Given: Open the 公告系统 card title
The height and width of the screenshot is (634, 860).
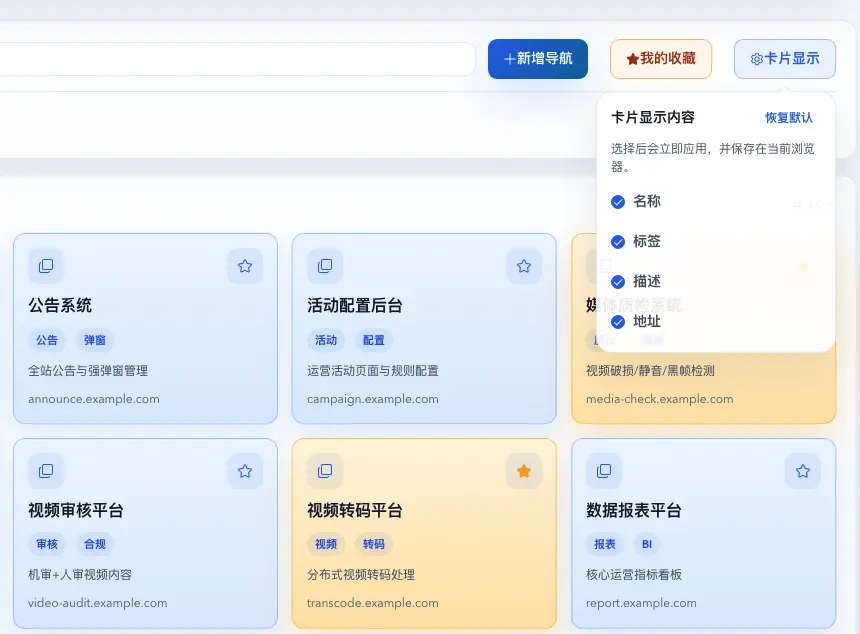Looking at the screenshot, I should pyautogui.click(x=60, y=305).
